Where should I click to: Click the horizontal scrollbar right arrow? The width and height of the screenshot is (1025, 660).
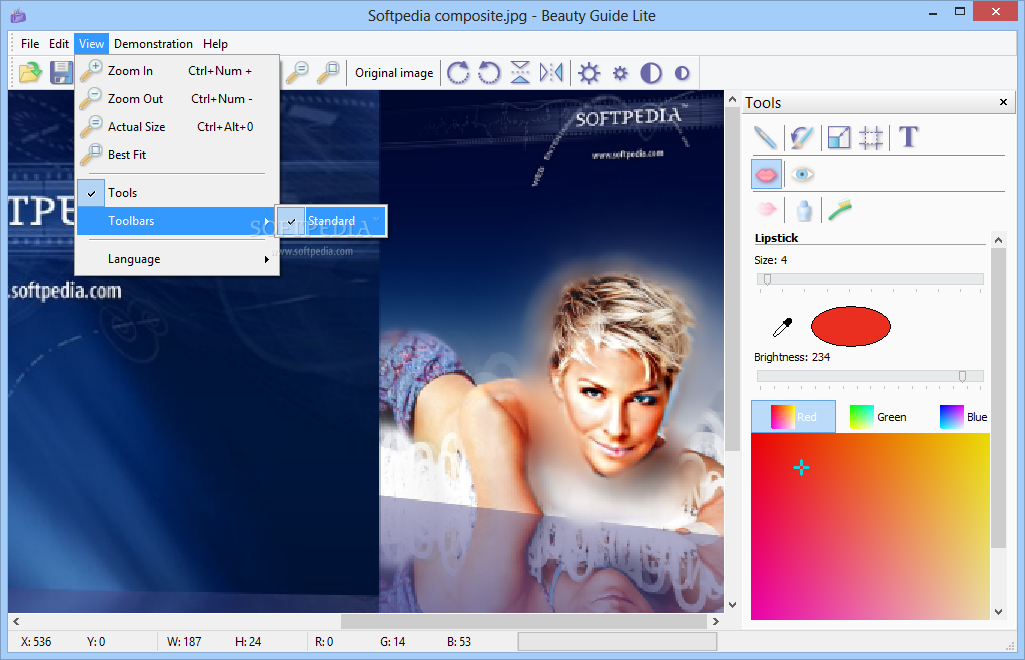[x=716, y=621]
